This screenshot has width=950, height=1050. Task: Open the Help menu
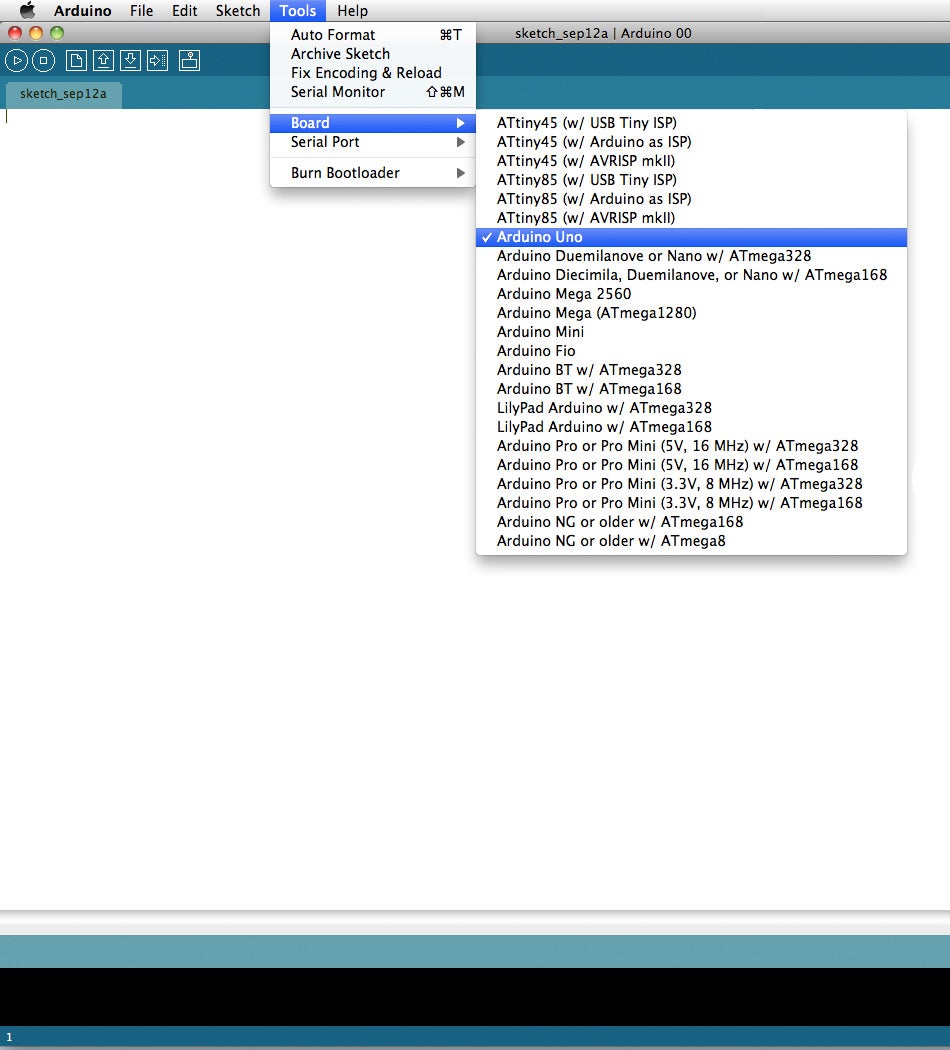pyautogui.click(x=352, y=11)
